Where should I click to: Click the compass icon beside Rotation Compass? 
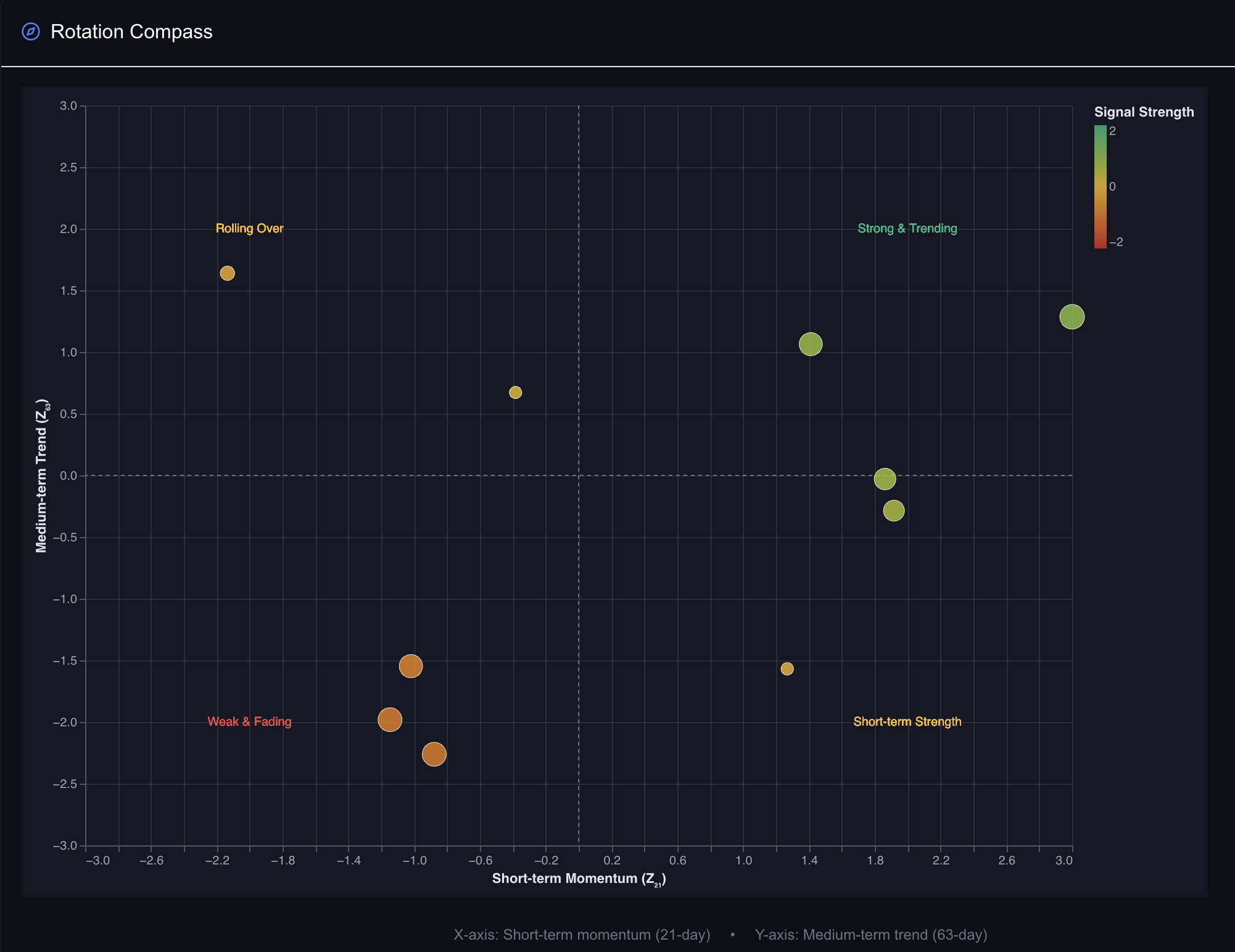pos(31,31)
